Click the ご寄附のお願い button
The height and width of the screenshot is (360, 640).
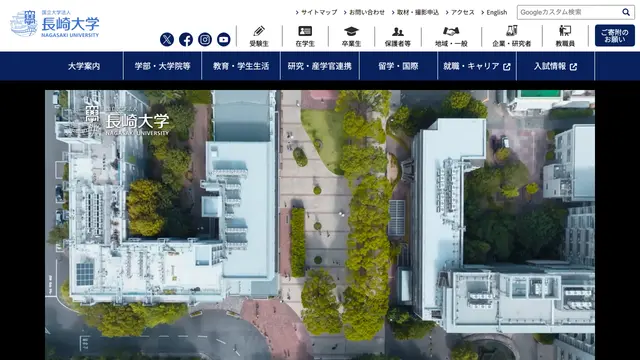click(x=615, y=36)
